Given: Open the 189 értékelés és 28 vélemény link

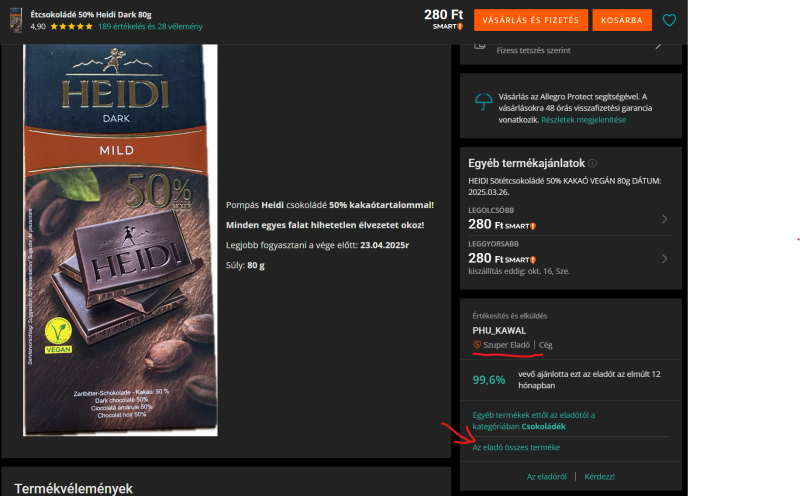Looking at the screenshot, I should [x=151, y=27].
